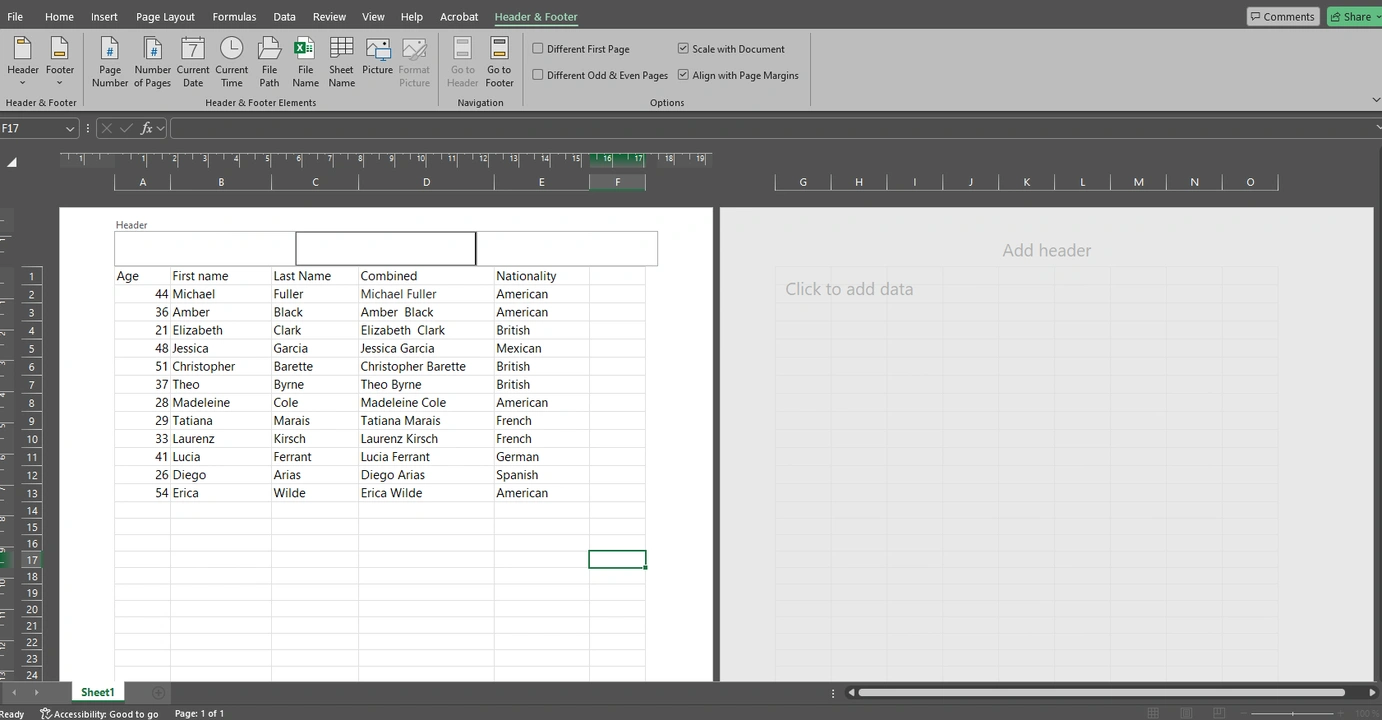The image size is (1382, 720).
Task: Click horizontal scrollbar left arrow
Action: (851, 692)
